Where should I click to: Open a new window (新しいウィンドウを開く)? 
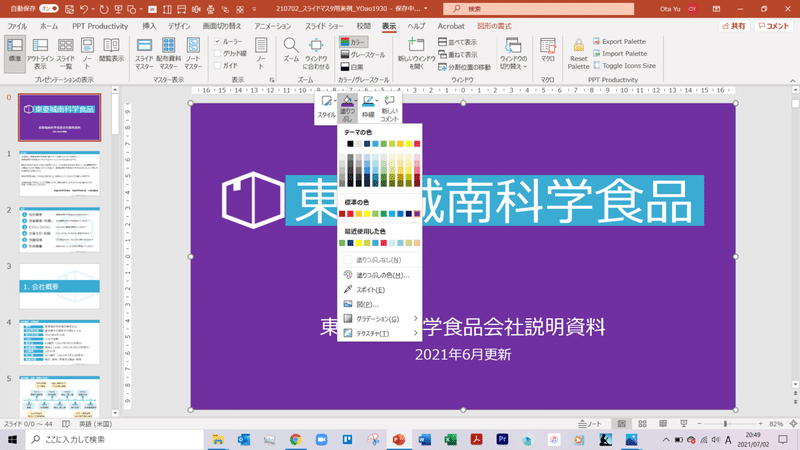tap(416, 53)
